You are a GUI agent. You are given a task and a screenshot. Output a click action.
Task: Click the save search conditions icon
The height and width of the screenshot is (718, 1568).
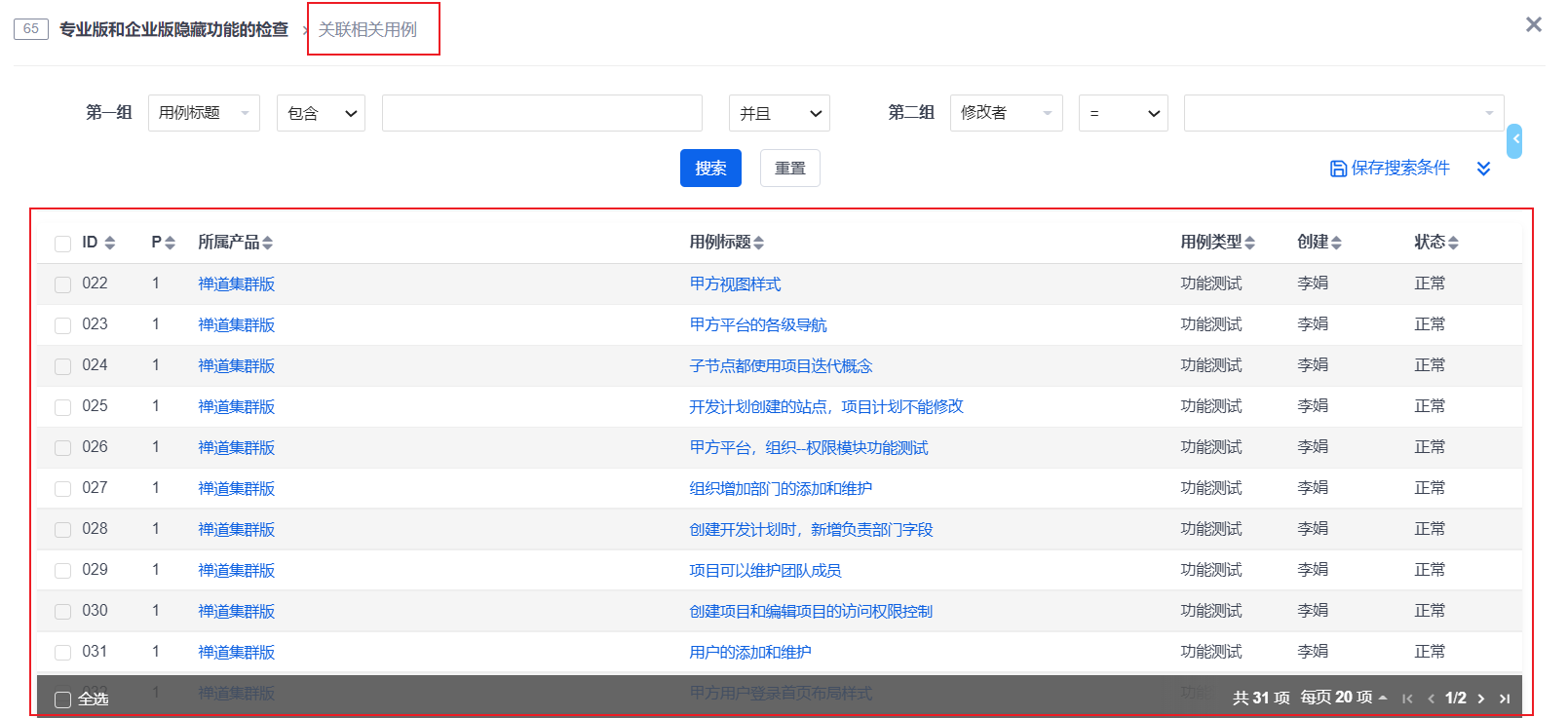(x=1338, y=169)
